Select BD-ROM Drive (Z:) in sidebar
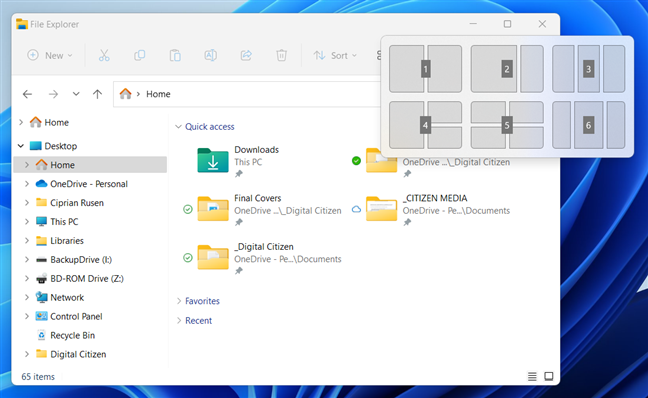The height and width of the screenshot is (398, 648). click(86, 279)
